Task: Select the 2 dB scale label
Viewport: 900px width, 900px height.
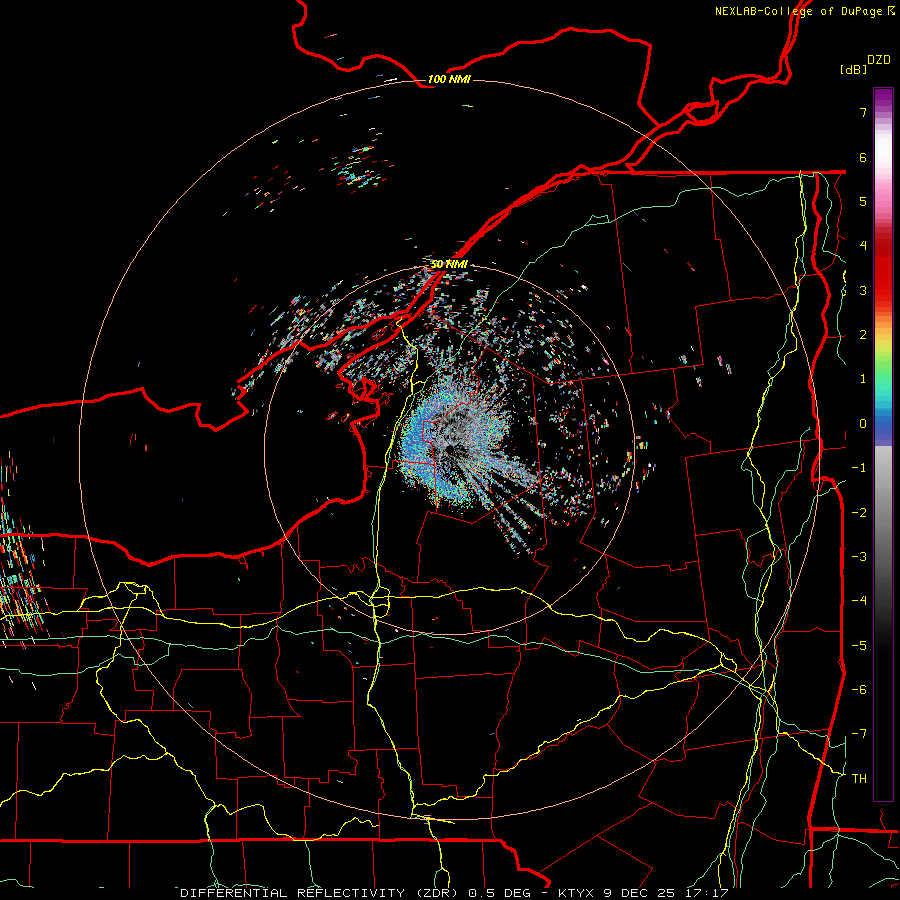Action: (863, 335)
